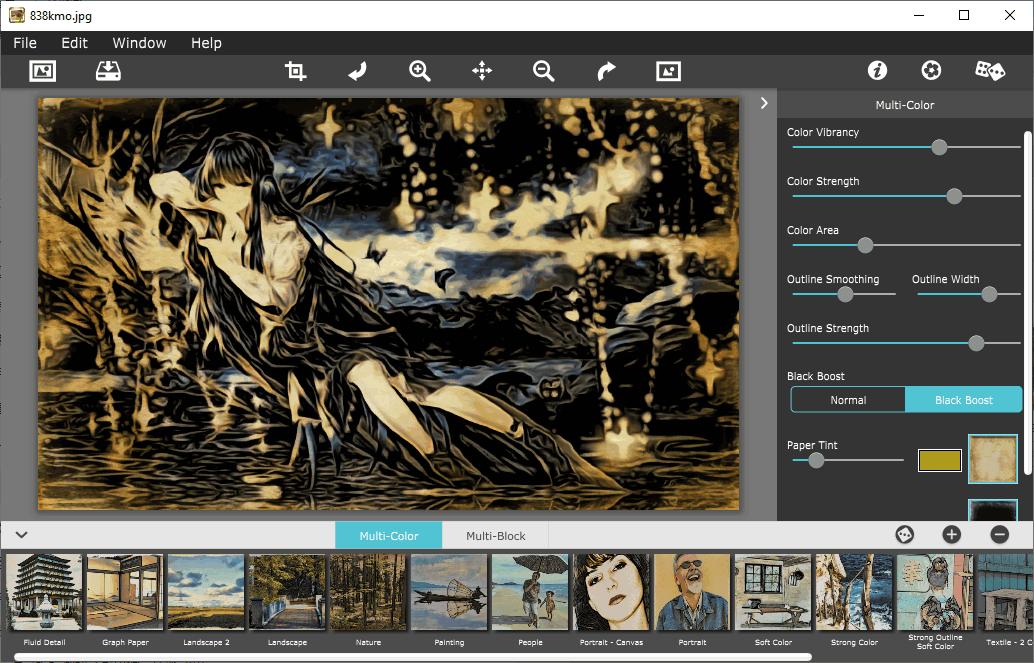The image size is (1034, 663).
Task: Adjust the Outline Strength slider
Action: pos(976,343)
